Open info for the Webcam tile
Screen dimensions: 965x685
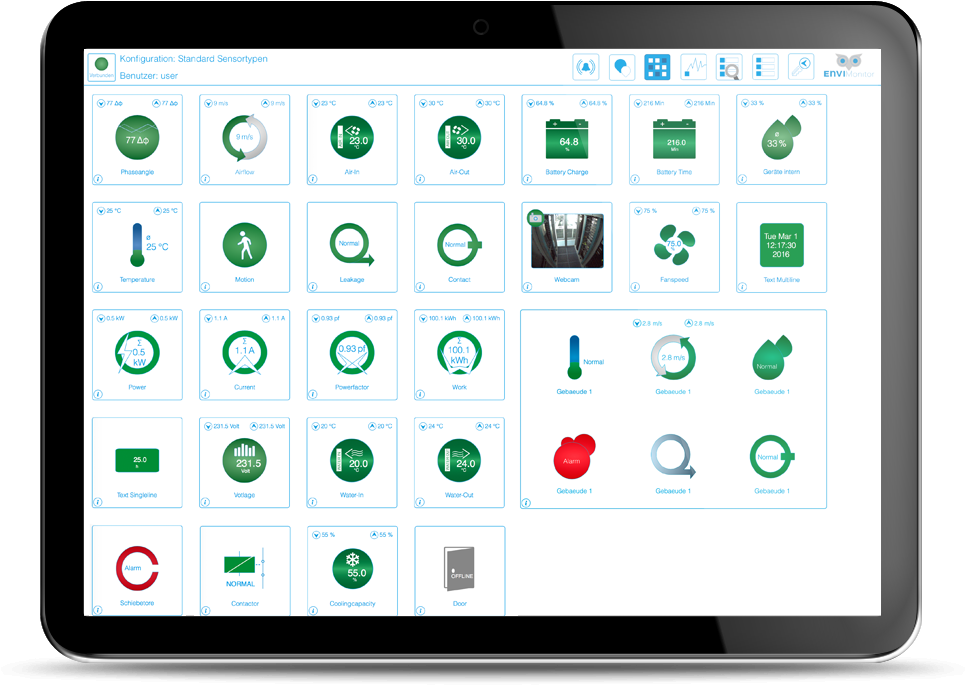coord(527,286)
